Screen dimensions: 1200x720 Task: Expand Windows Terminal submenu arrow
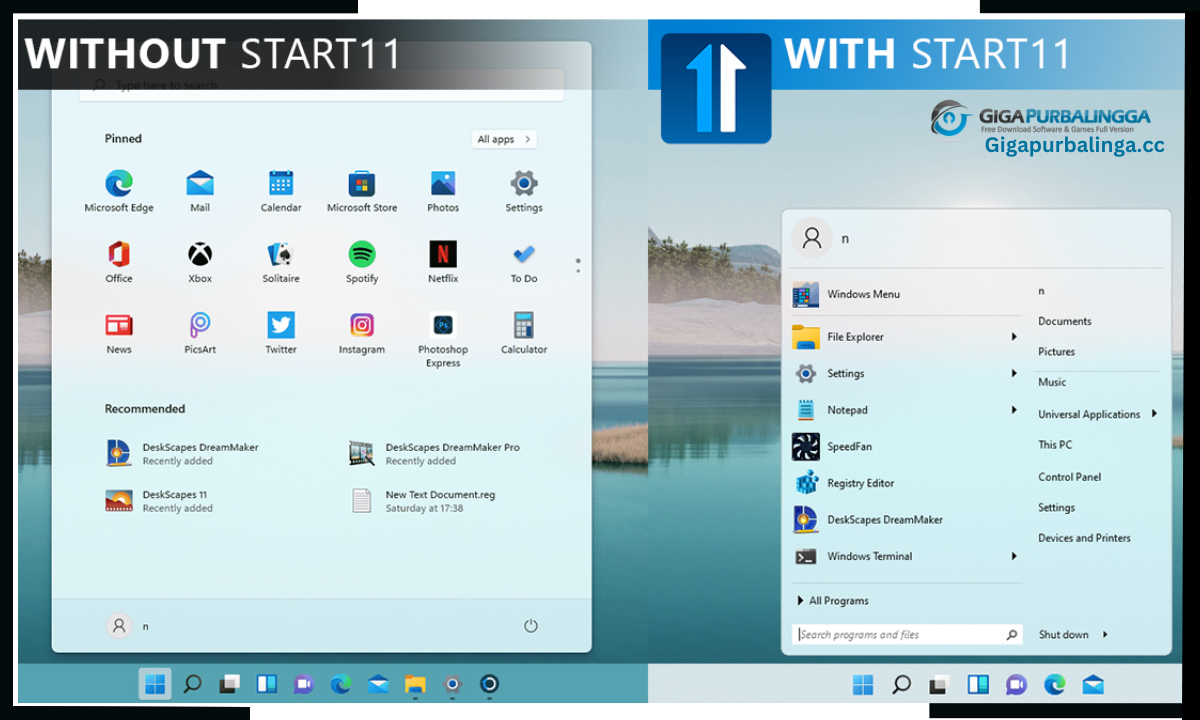(1014, 556)
